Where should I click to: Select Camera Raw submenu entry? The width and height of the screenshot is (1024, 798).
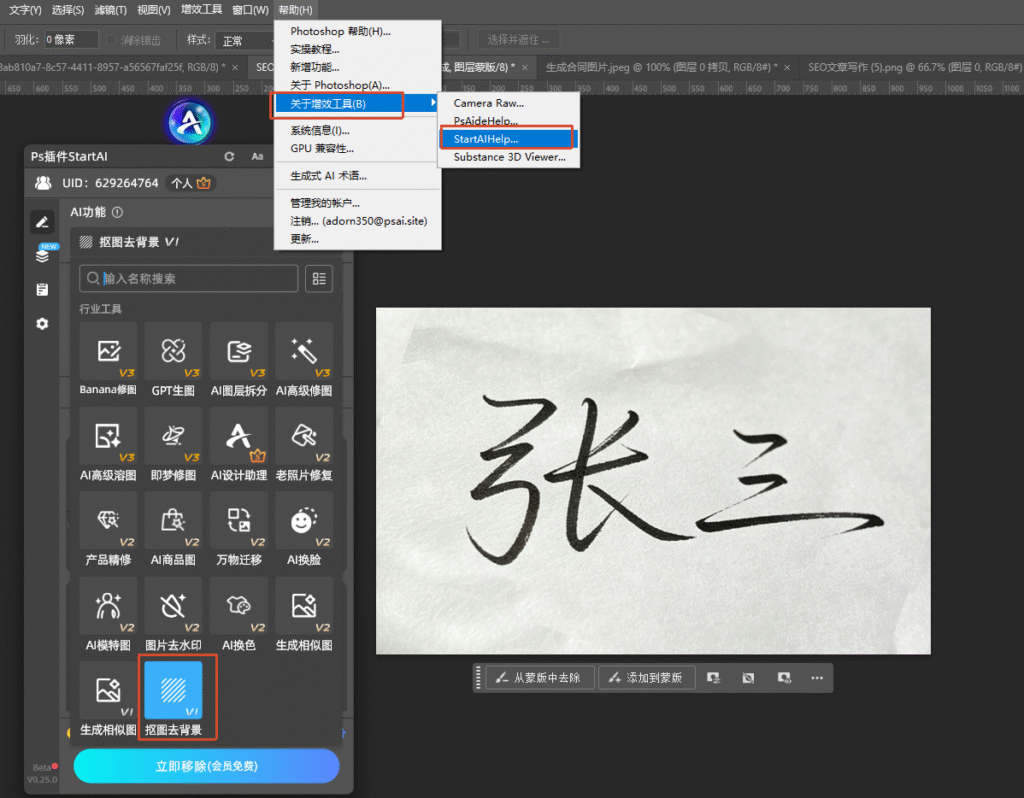tap(509, 103)
